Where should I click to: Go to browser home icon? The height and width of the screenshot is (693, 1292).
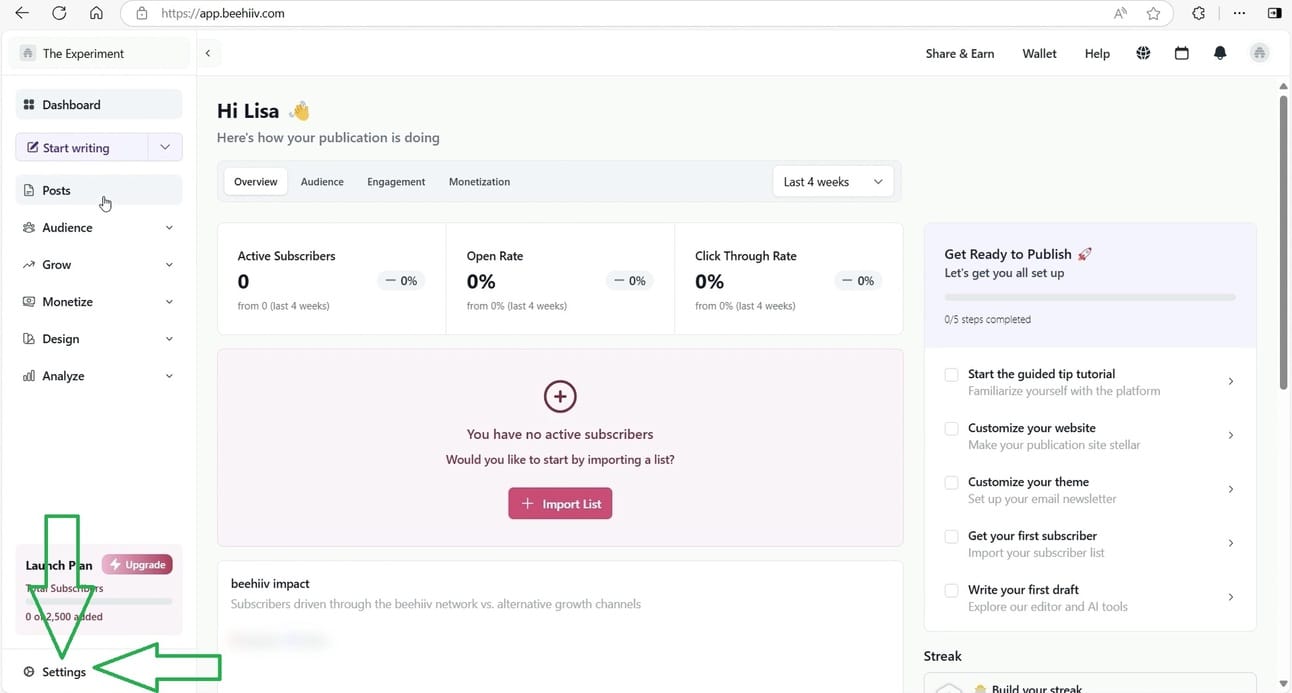tap(96, 13)
